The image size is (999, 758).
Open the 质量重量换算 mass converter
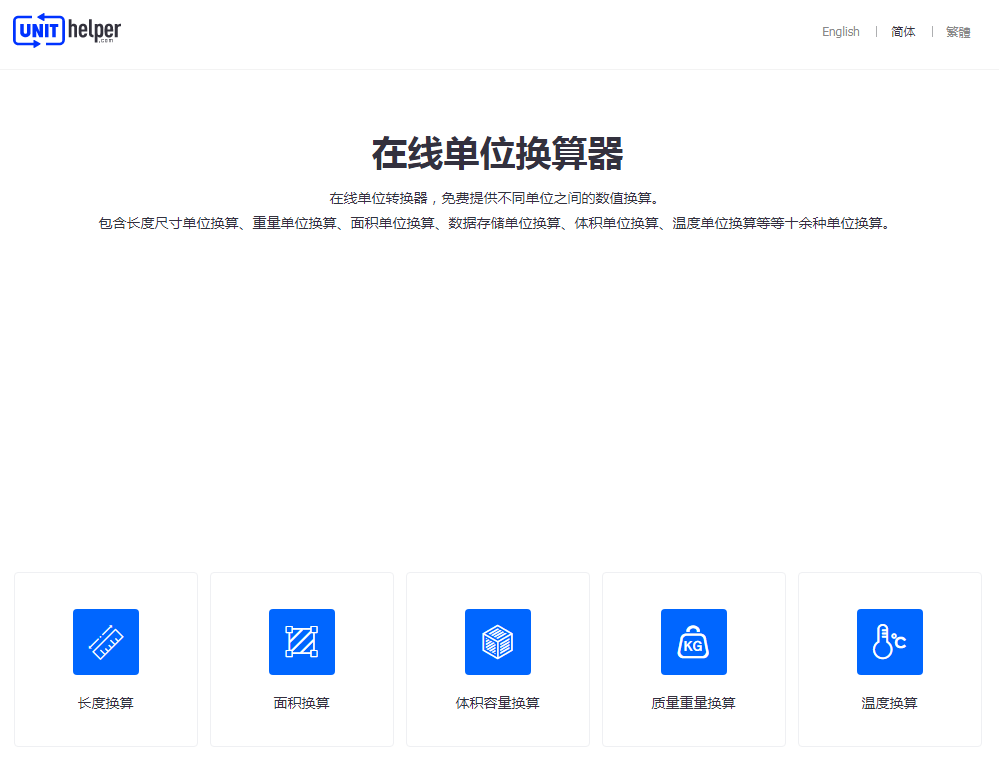tap(693, 703)
